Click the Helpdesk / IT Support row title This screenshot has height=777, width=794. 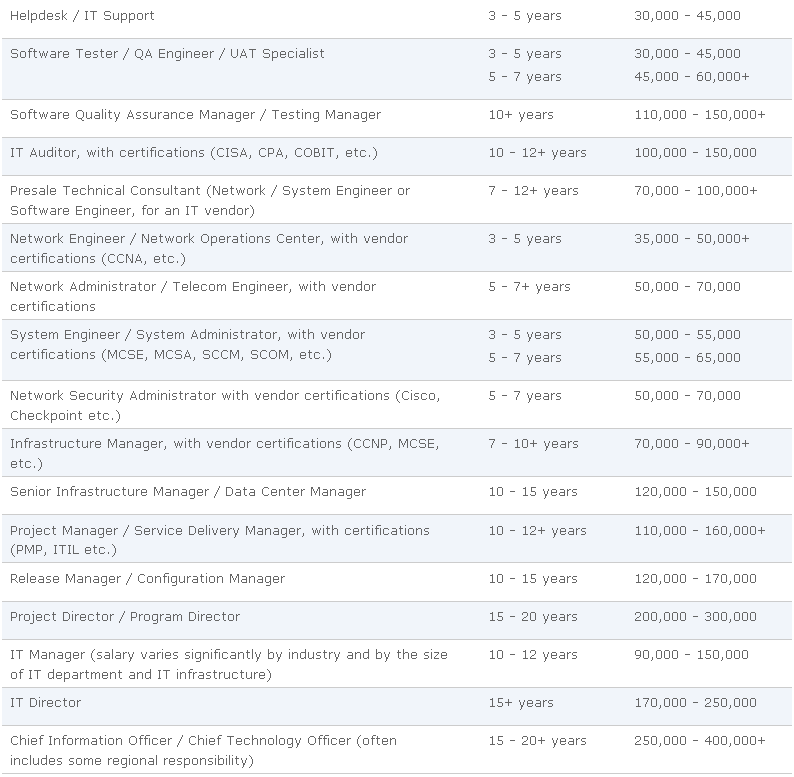tap(82, 16)
